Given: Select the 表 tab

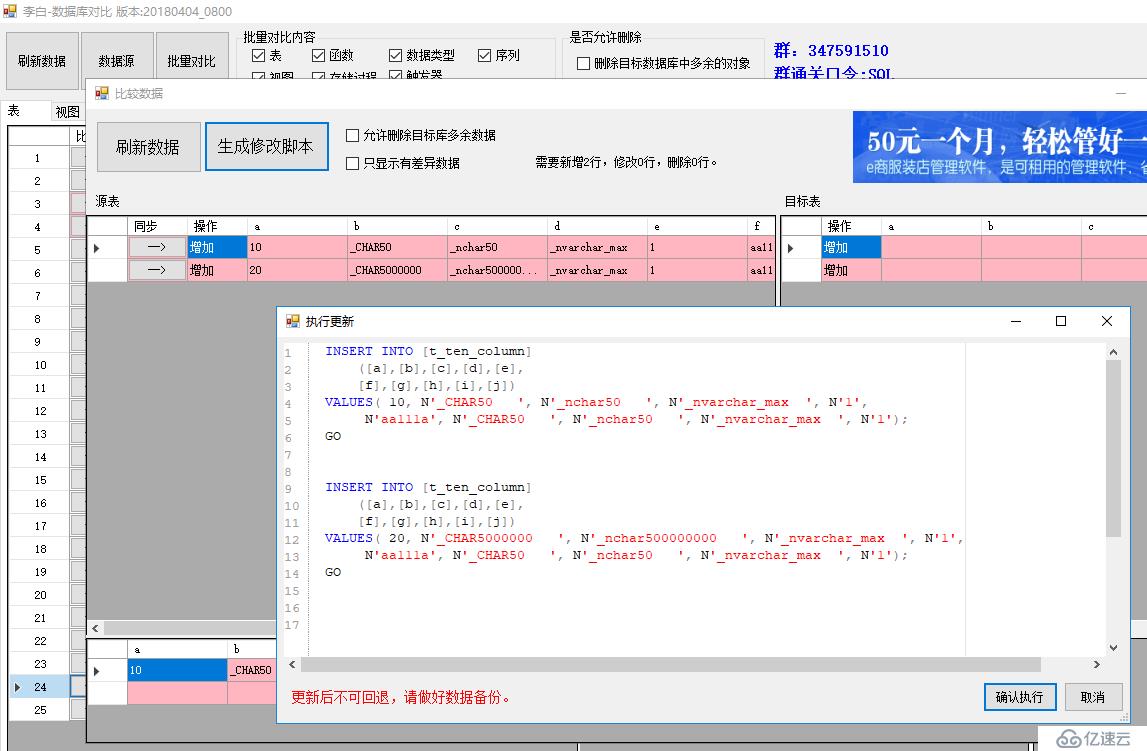Looking at the screenshot, I should pos(15,111).
